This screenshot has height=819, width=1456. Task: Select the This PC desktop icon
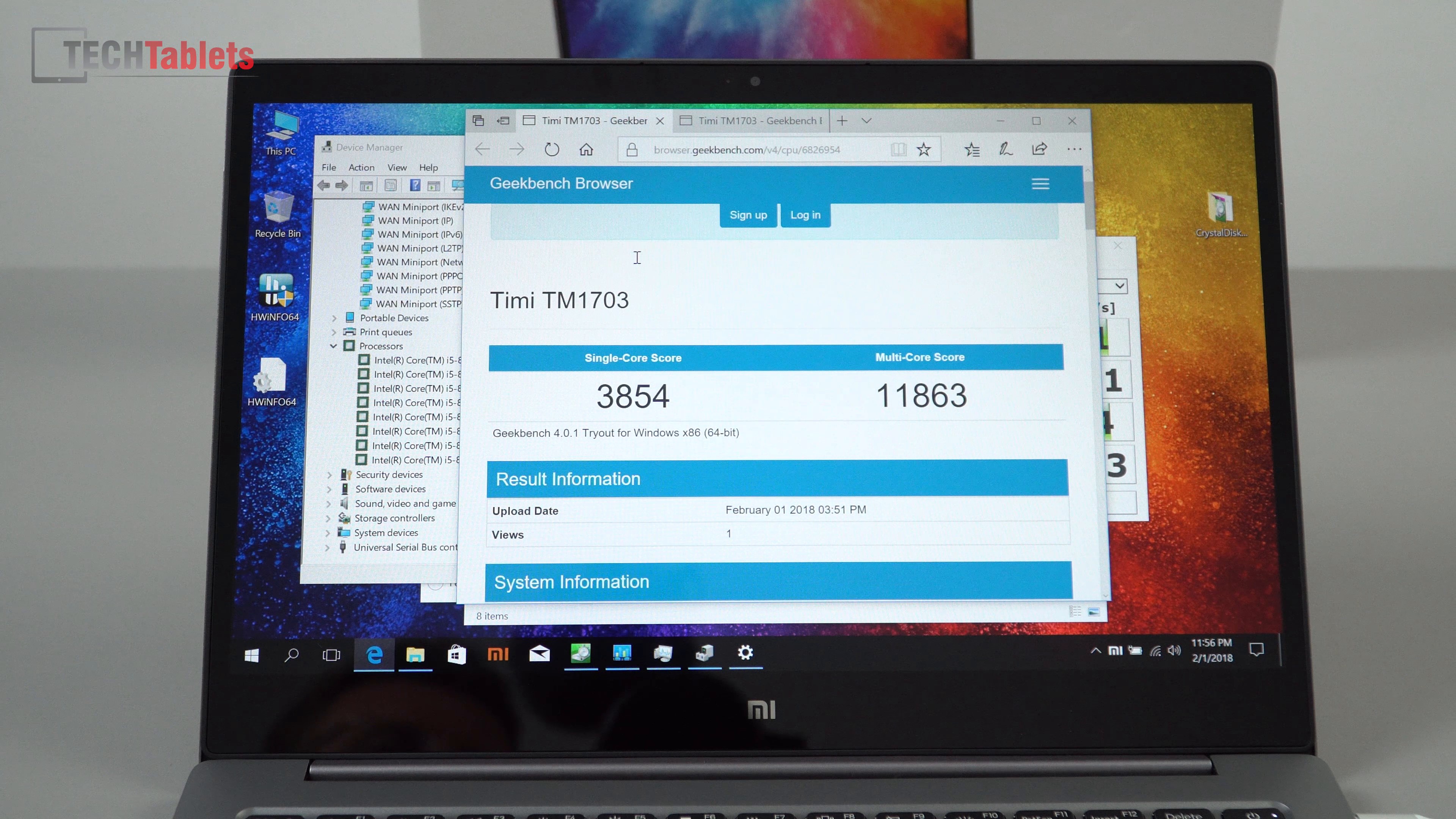coord(281,133)
